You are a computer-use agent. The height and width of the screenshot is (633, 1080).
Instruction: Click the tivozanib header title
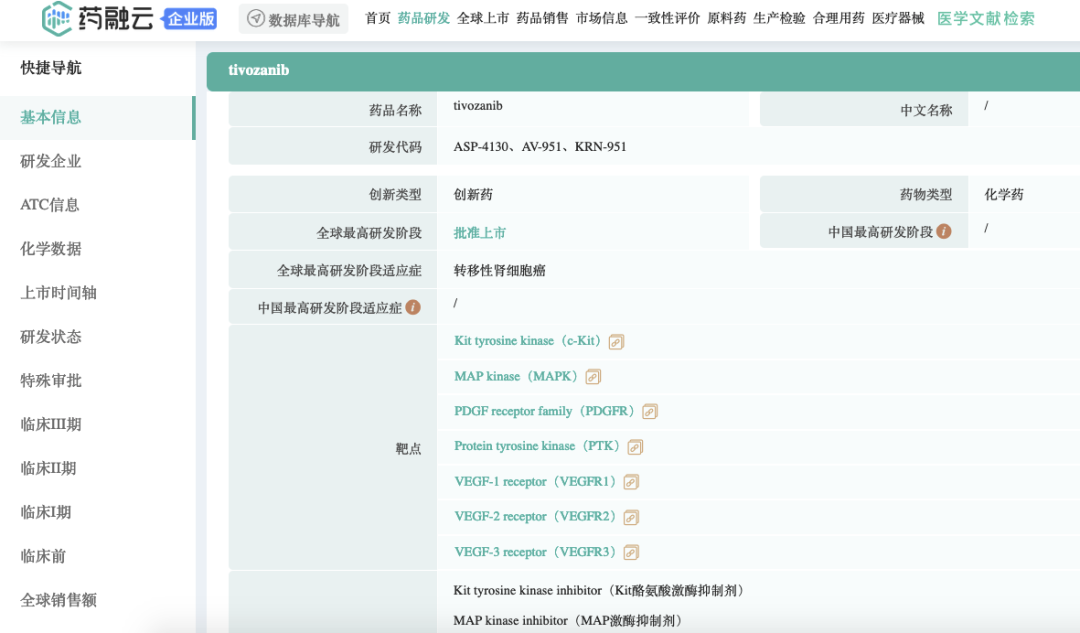click(258, 70)
